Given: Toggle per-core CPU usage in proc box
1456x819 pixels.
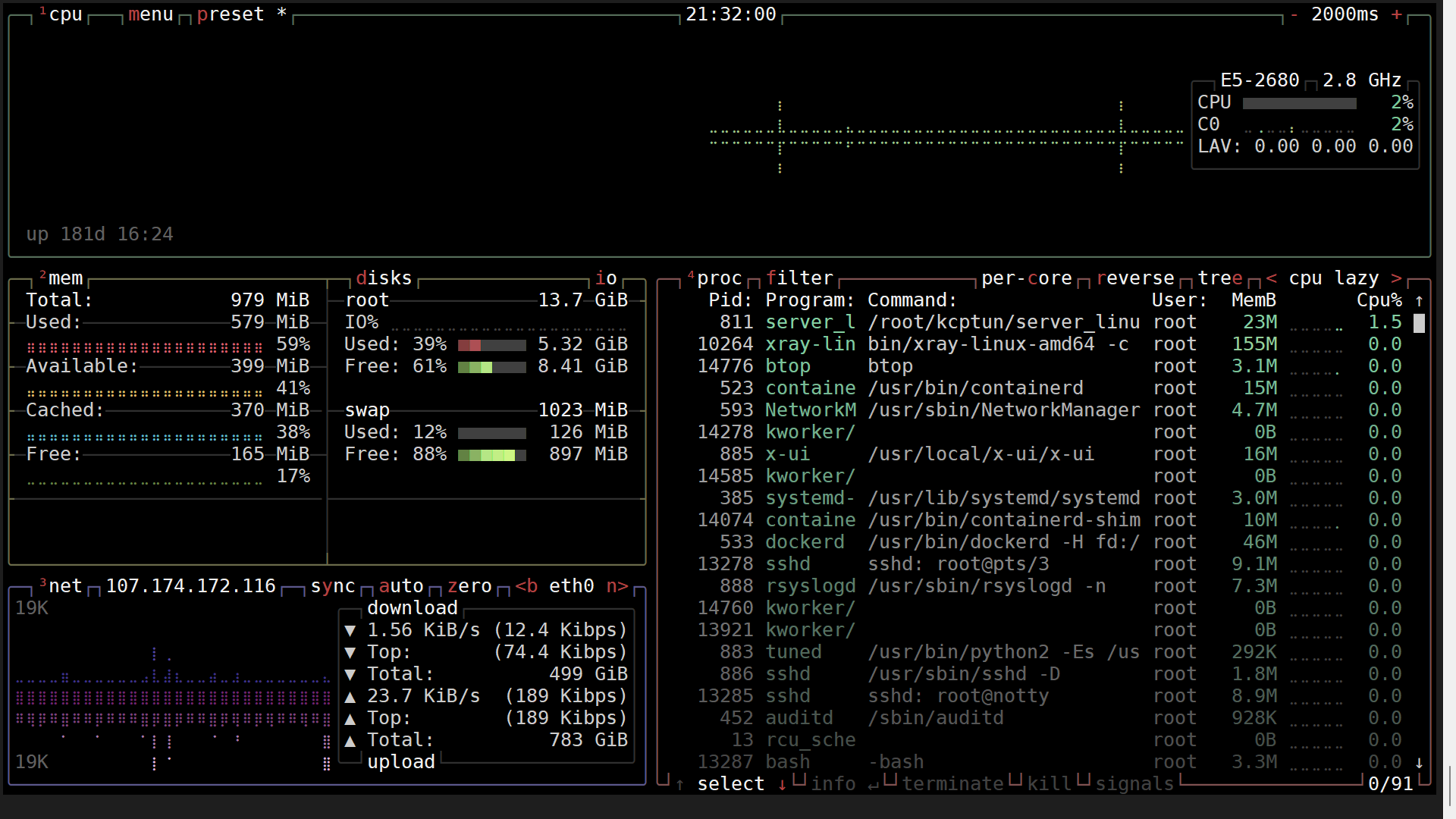Looking at the screenshot, I should 1026,278.
